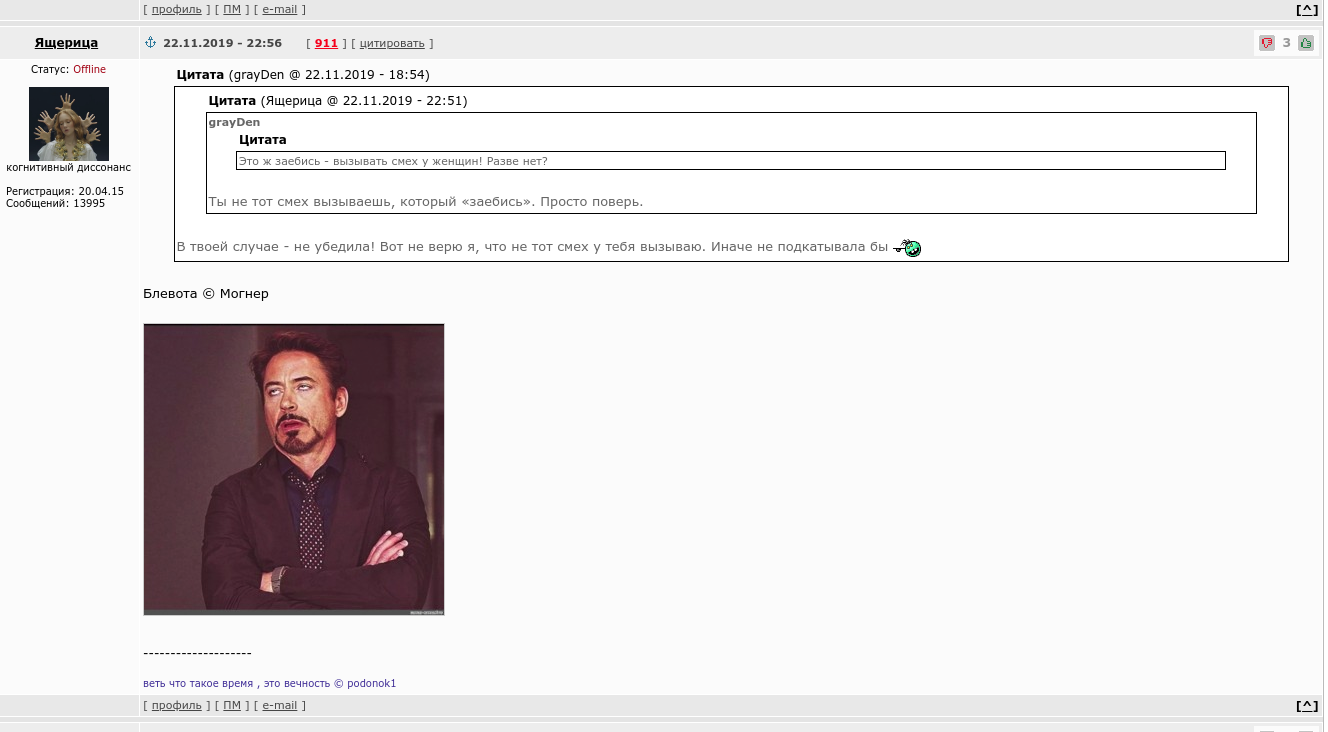Viewport: 1328px width, 732px height.
Task: Open the eye-rolling man image in the post
Action: pyautogui.click(x=294, y=469)
